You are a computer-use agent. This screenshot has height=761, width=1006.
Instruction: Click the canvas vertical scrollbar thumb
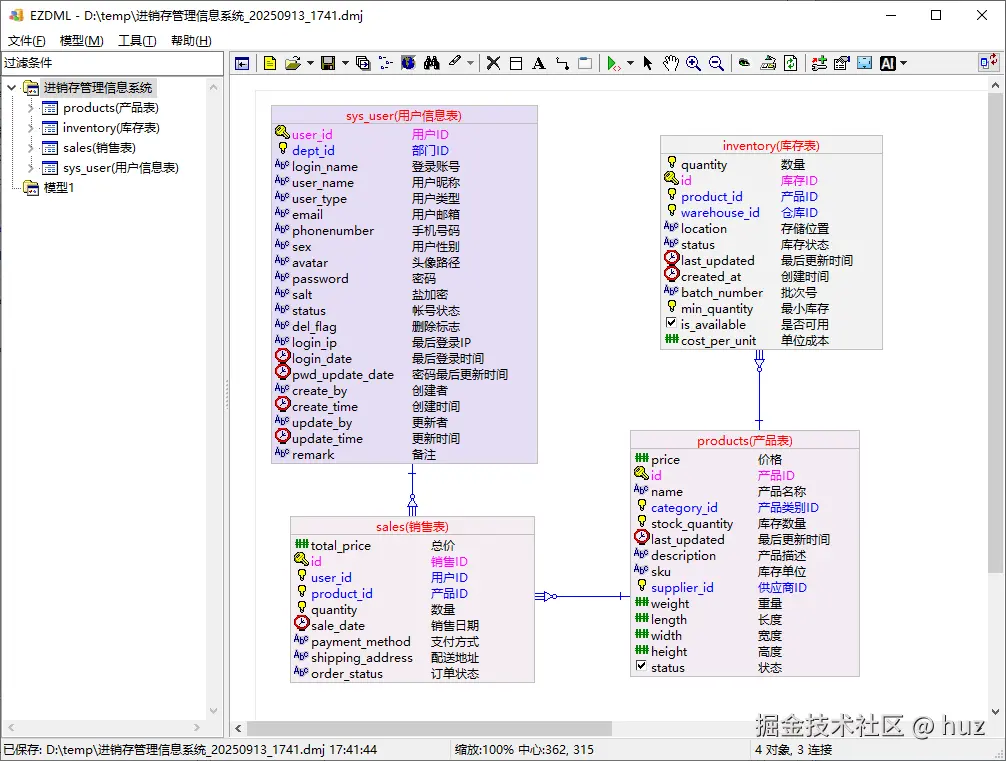tap(995, 332)
